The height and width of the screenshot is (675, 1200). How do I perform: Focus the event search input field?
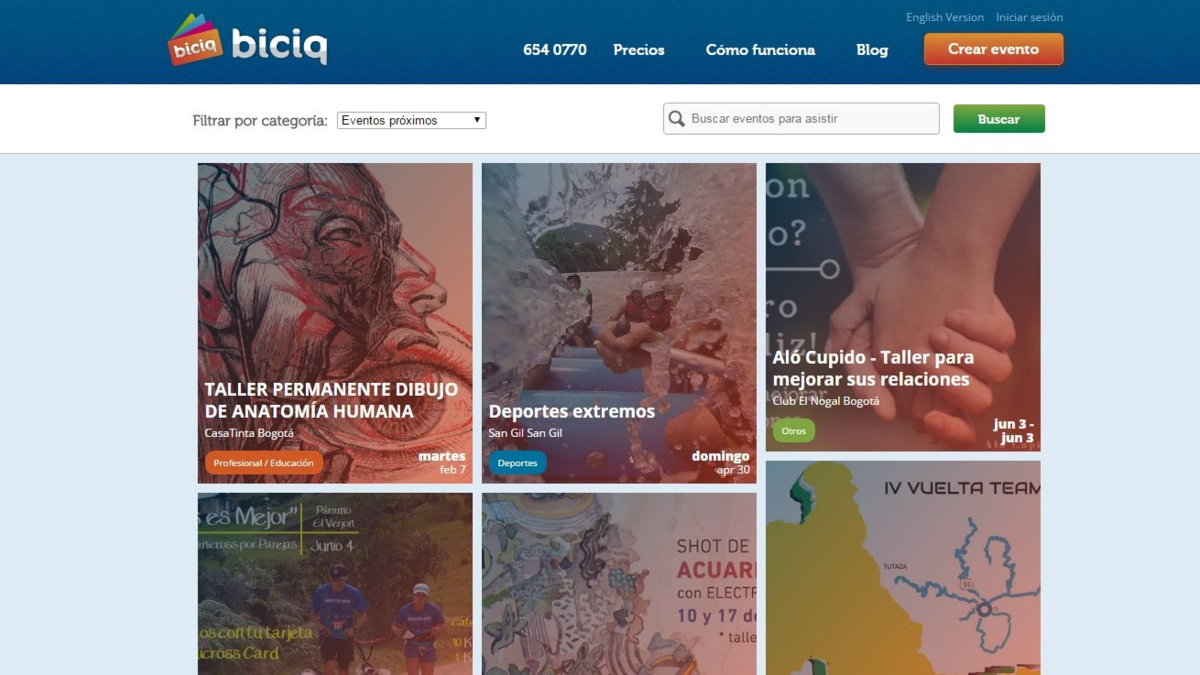(801, 118)
